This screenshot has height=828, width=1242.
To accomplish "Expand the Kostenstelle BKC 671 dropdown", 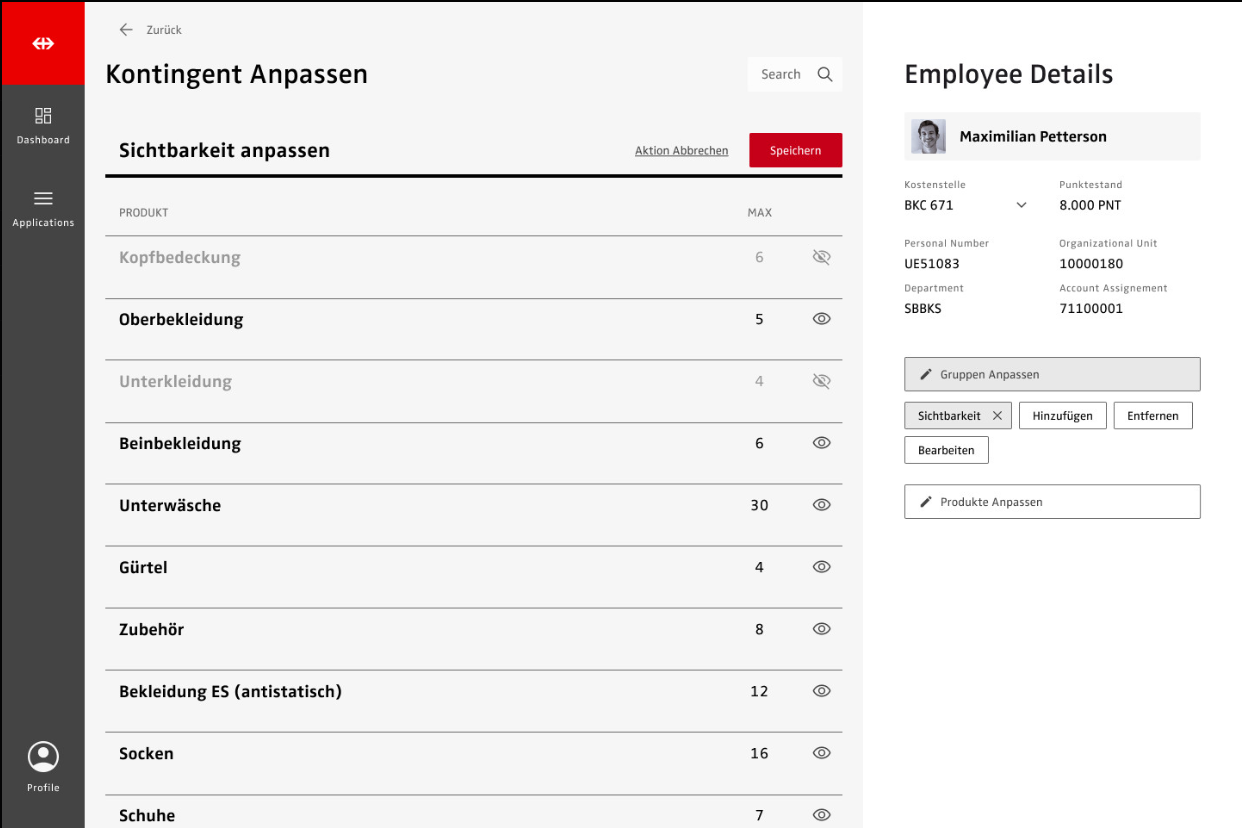I will point(1021,205).
